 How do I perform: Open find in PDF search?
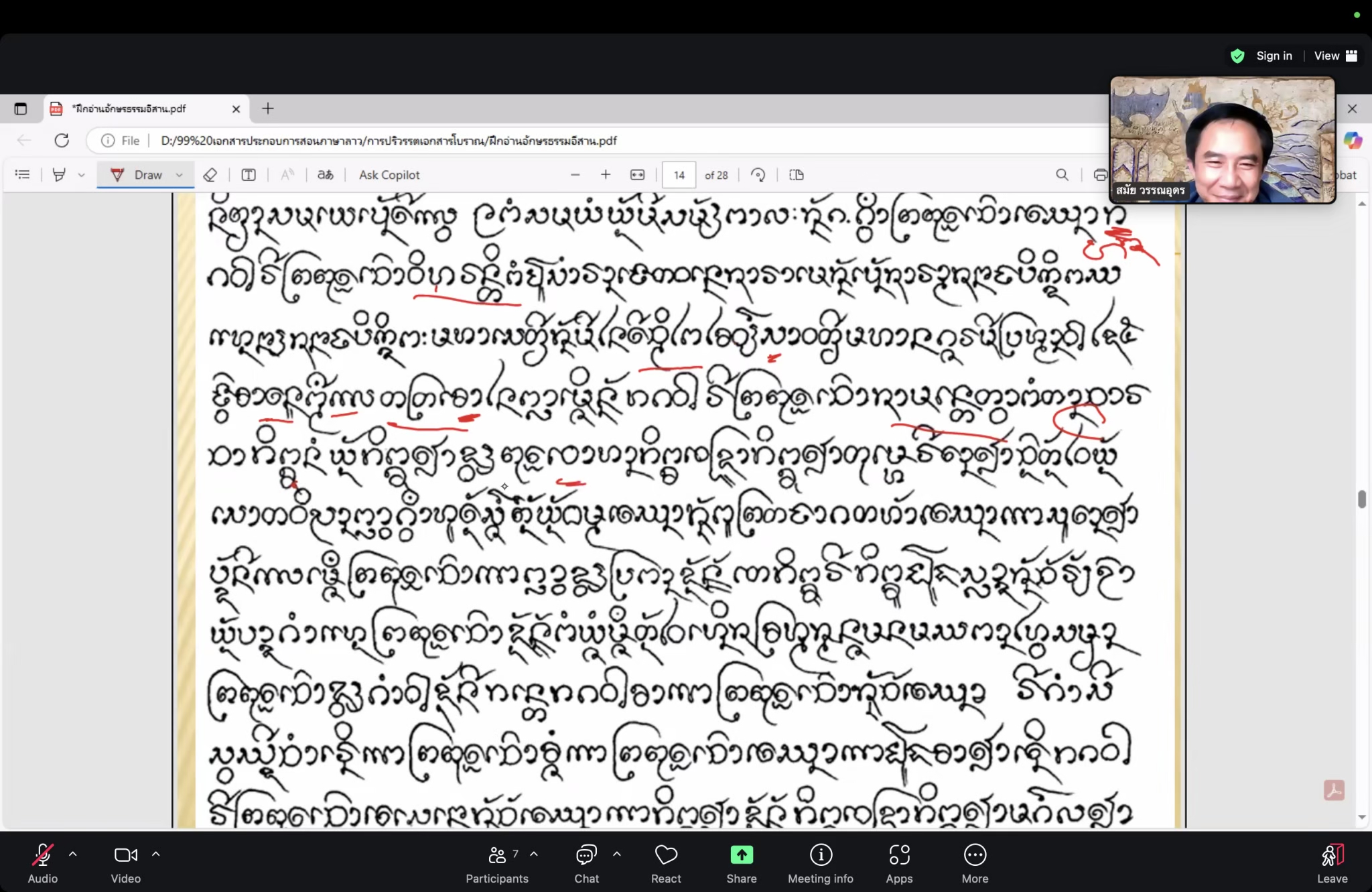[x=1062, y=175]
